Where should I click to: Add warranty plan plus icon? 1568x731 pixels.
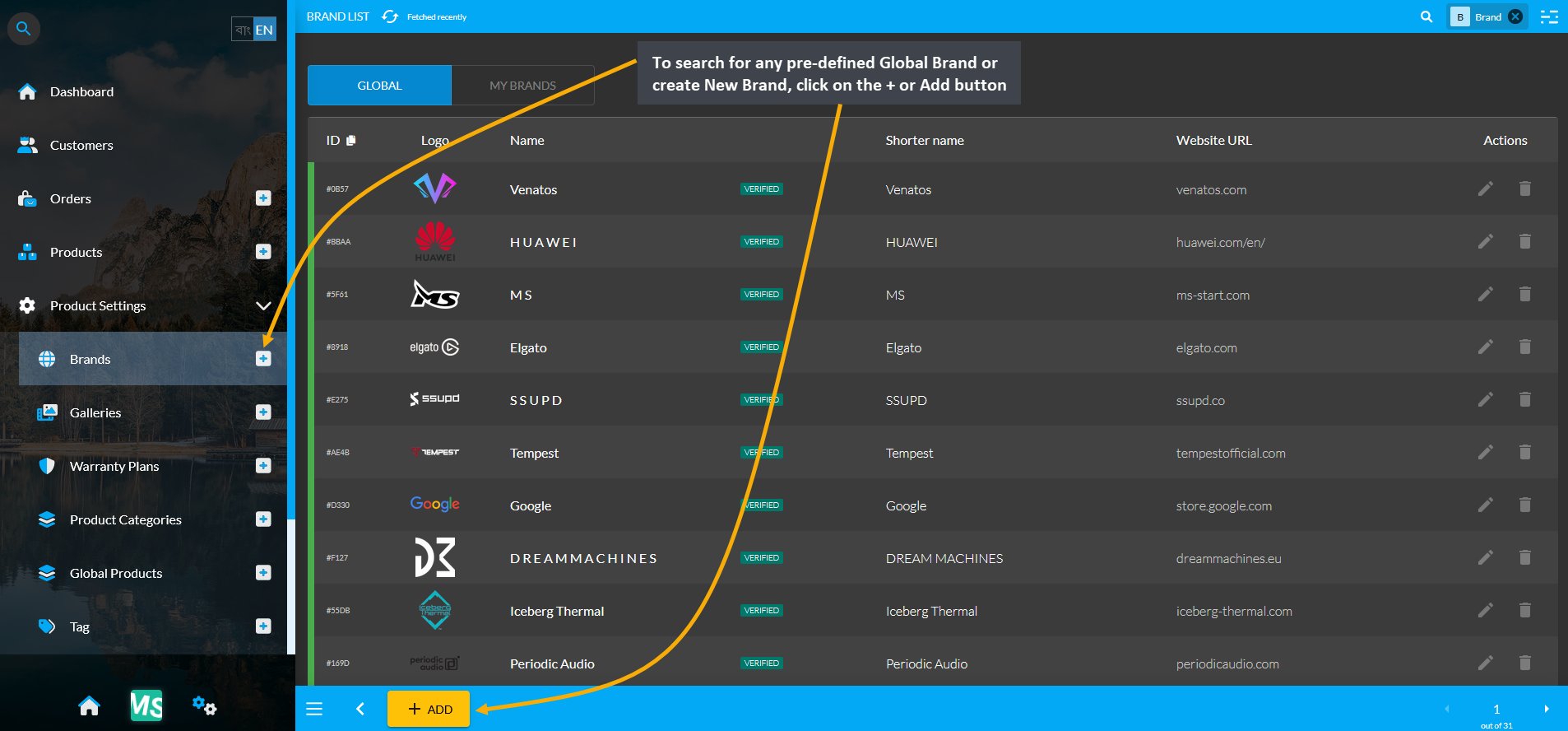click(x=263, y=465)
